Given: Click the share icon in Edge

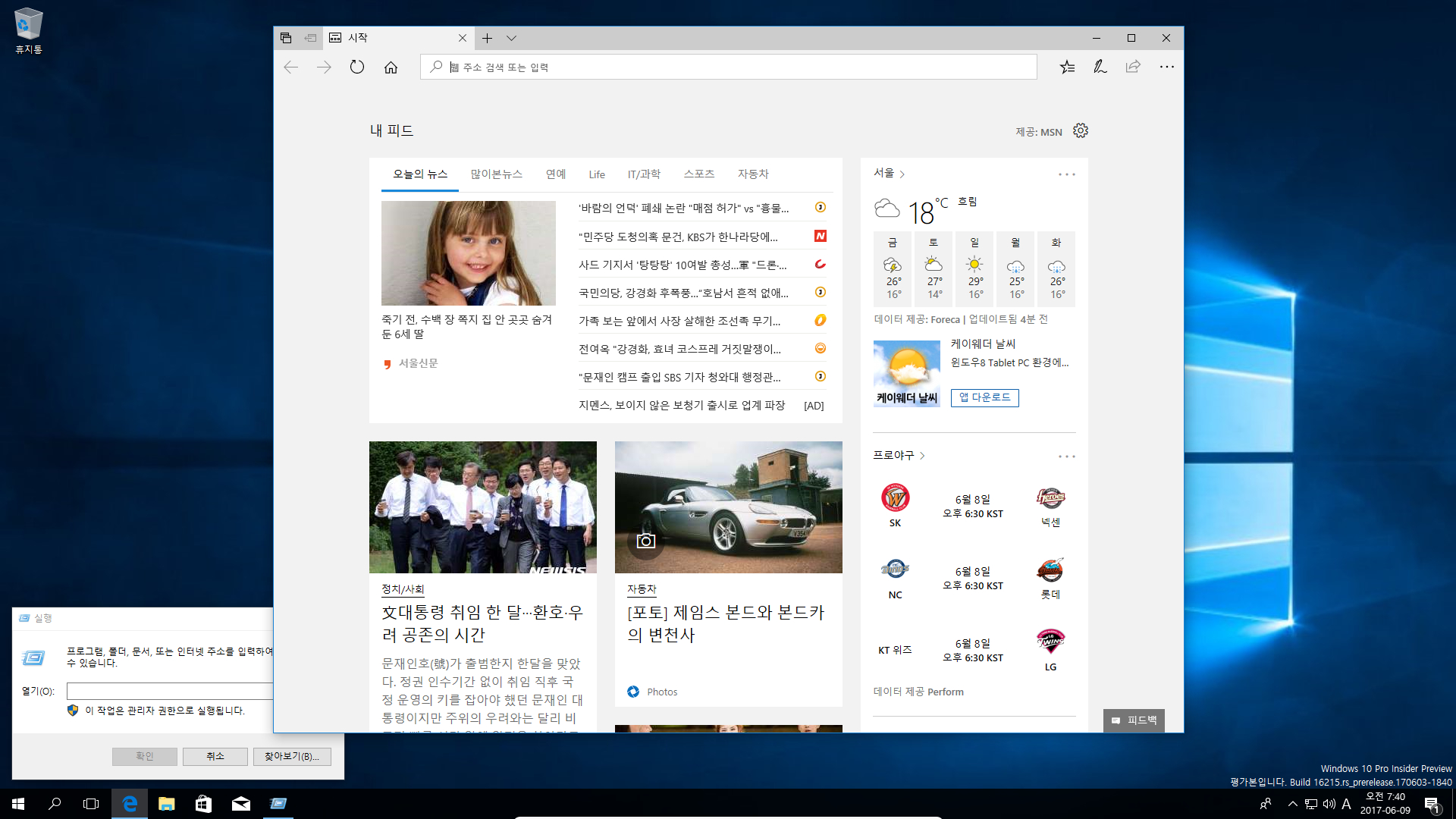Looking at the screenshot, I should [x=1133, y=67].
